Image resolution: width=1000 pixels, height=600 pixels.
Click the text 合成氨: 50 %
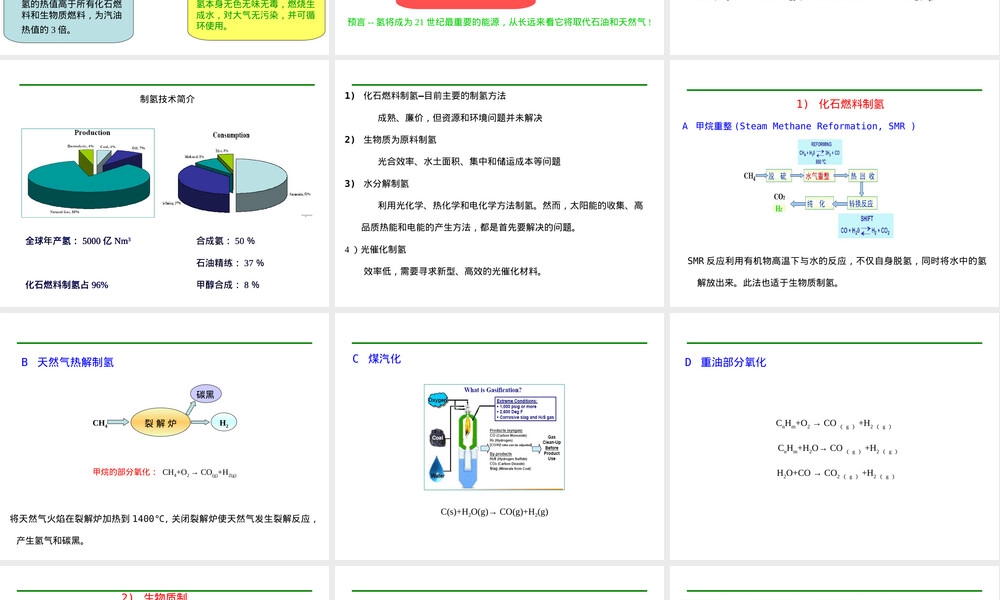[225, 241]
